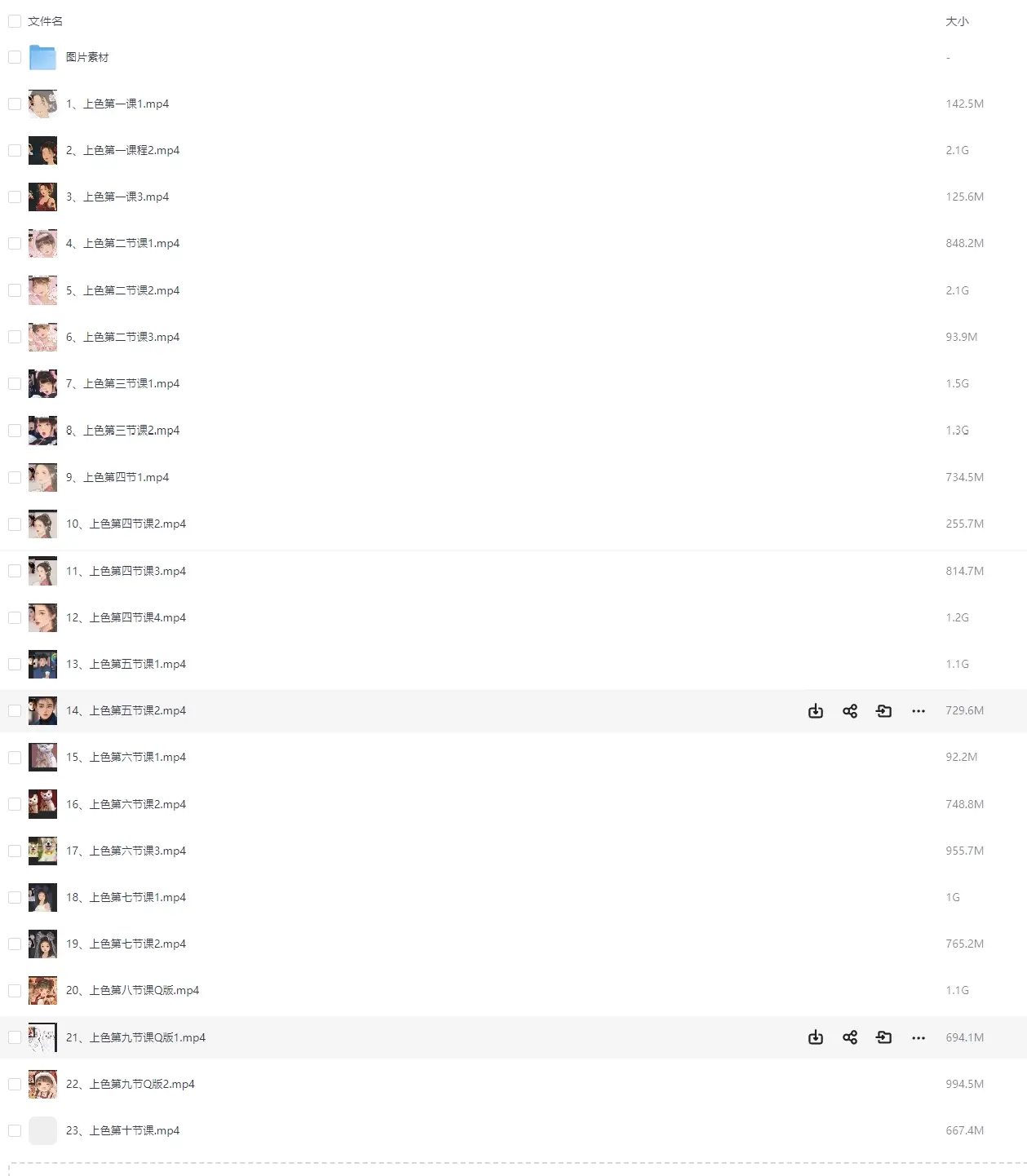Sort list by 文件名 column header
1027x1176 pixels.
point(45,21)
